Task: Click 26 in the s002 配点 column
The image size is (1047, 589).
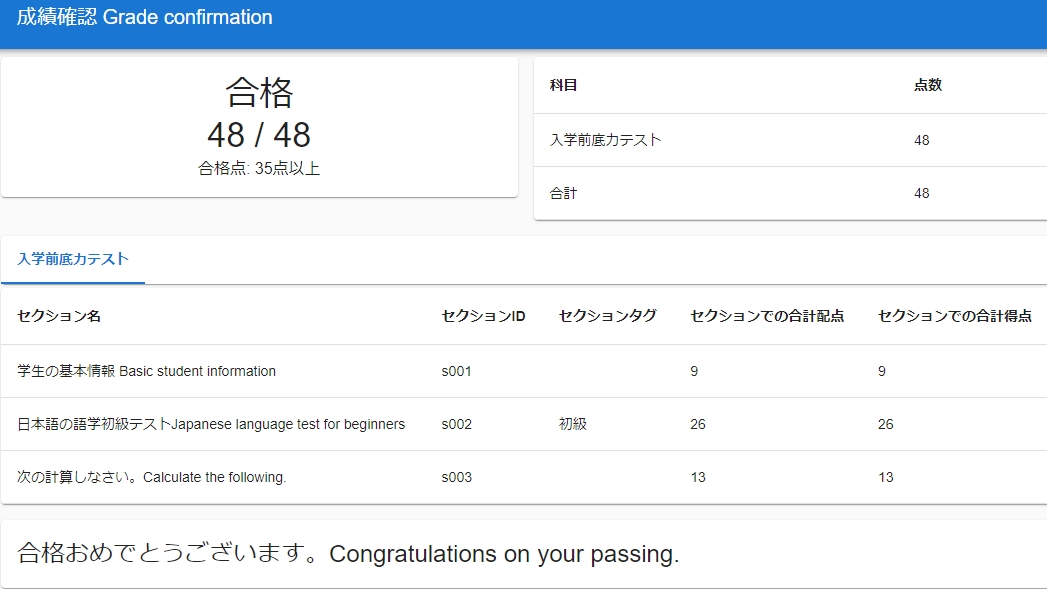Action: click(698, 424)
